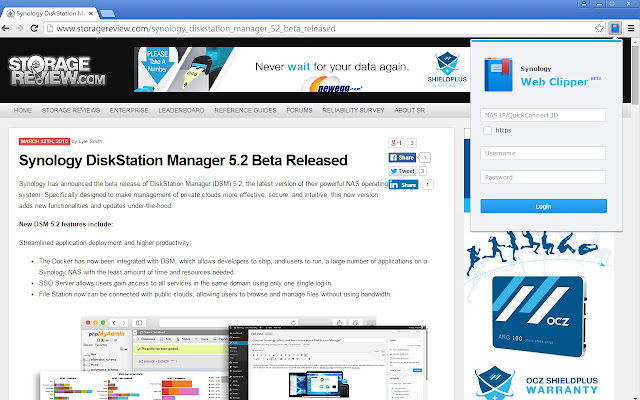Click the StorageReview.com logo
Screen dimensions: 640x400
(x=55, y=71)
